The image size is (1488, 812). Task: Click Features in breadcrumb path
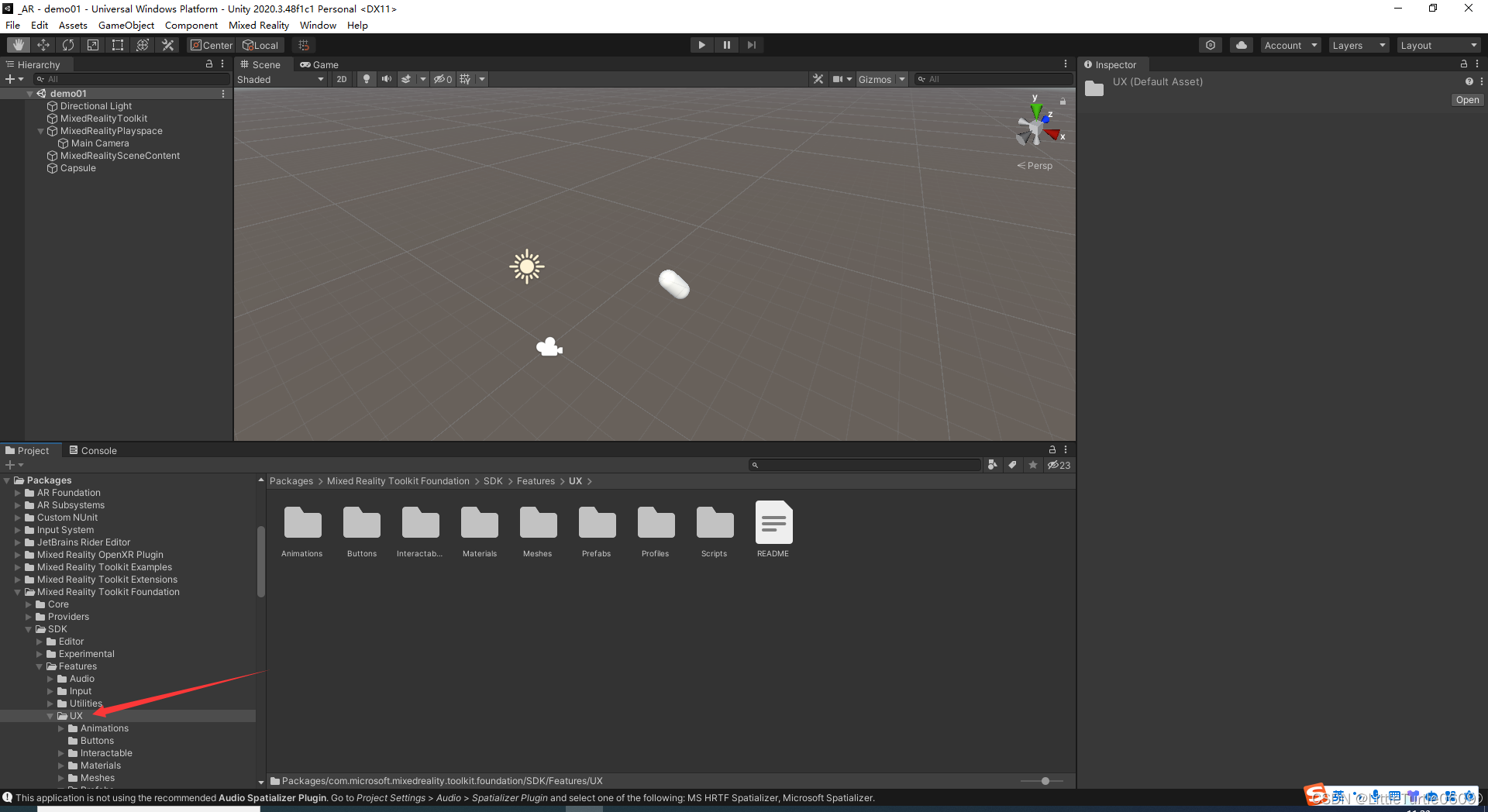point(536,481)
